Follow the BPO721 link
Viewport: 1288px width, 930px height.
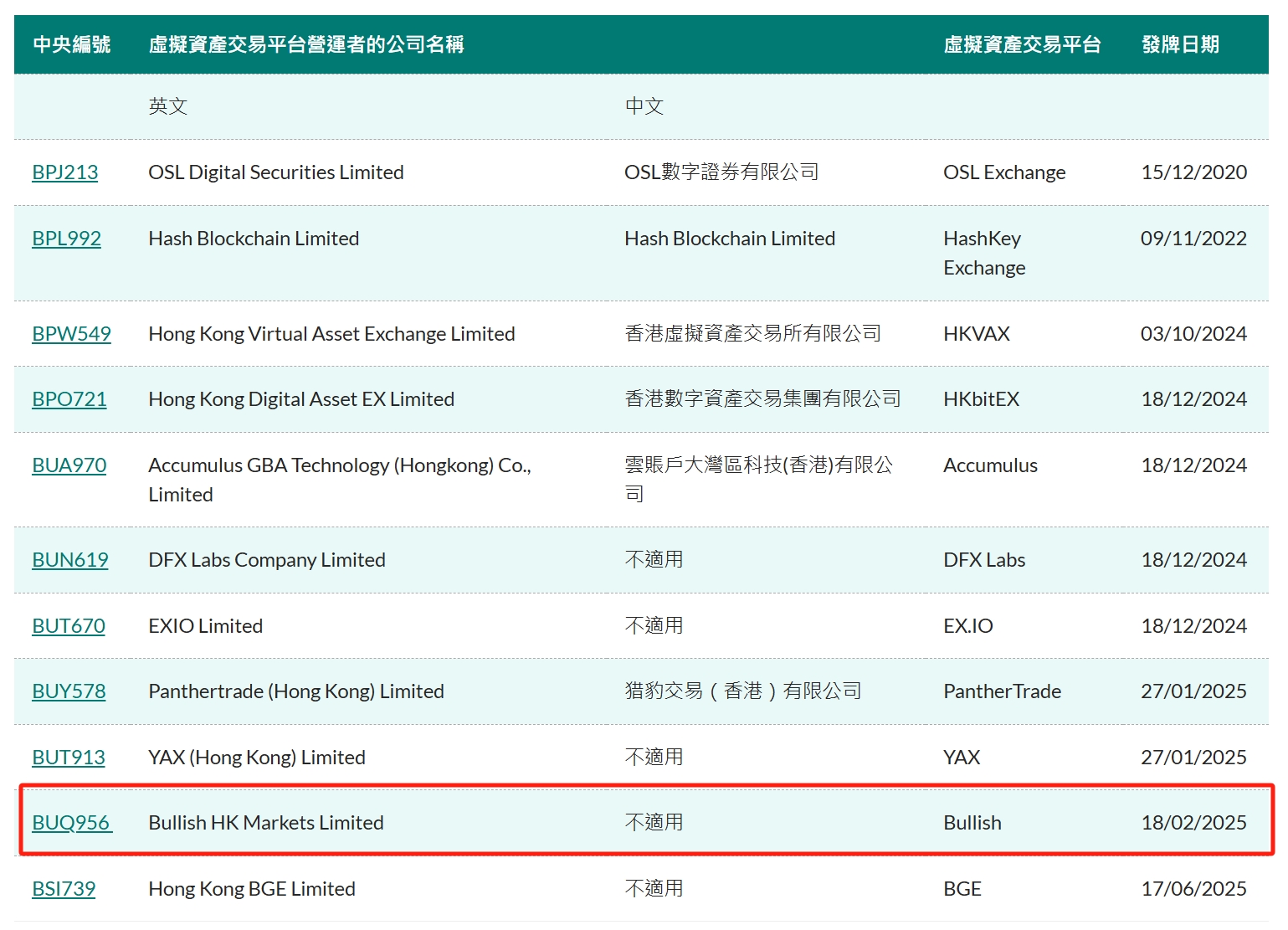(x=69, y=399)
